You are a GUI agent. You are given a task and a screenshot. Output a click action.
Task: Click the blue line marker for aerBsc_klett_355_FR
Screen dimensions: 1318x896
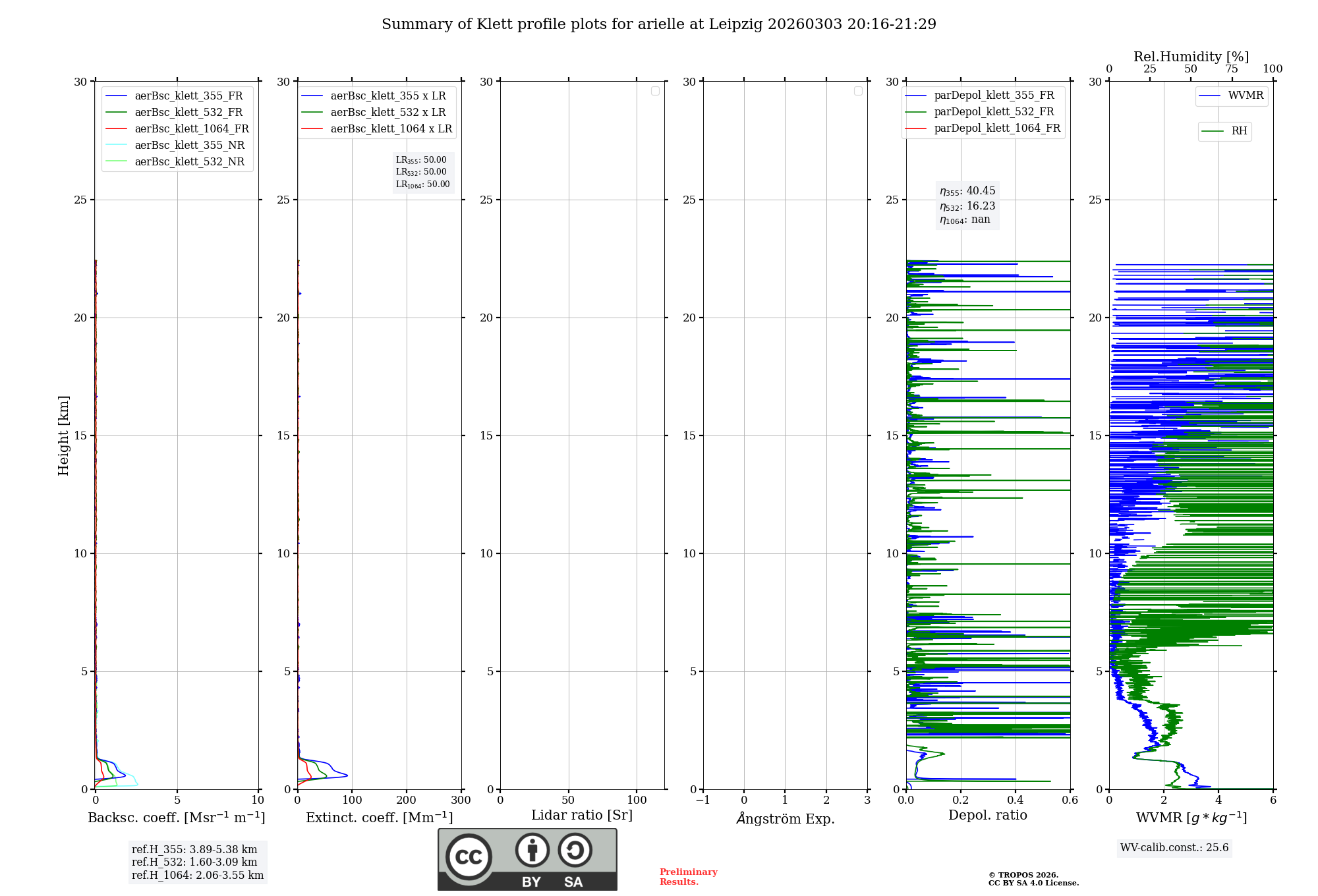[x=117, y=96]
